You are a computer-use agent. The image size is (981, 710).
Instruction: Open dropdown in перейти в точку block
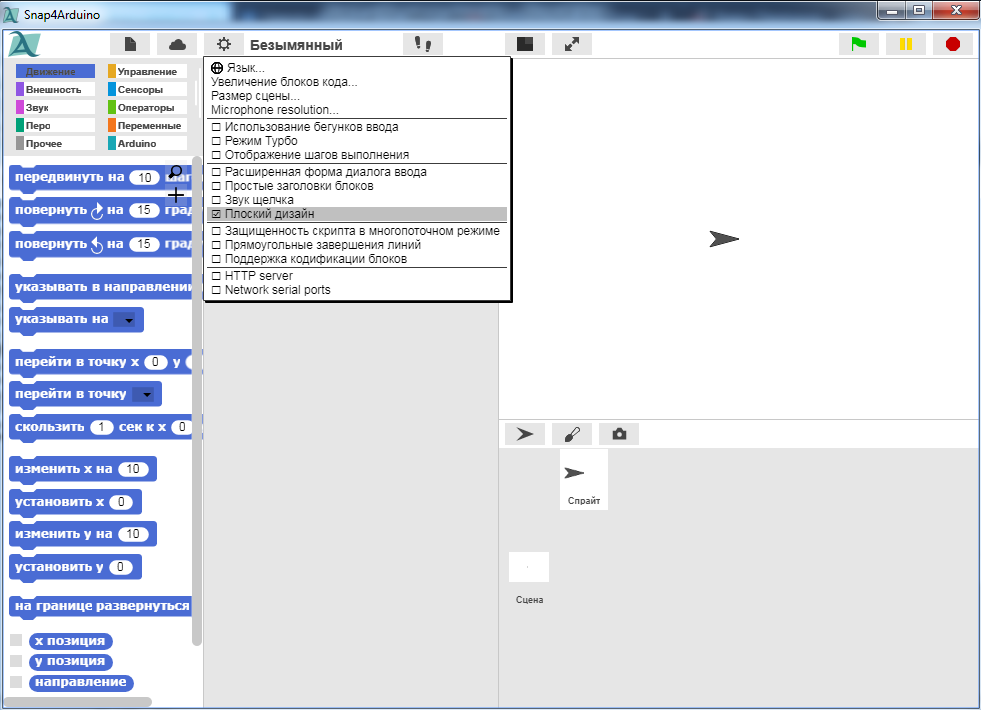tap(146, 394)
